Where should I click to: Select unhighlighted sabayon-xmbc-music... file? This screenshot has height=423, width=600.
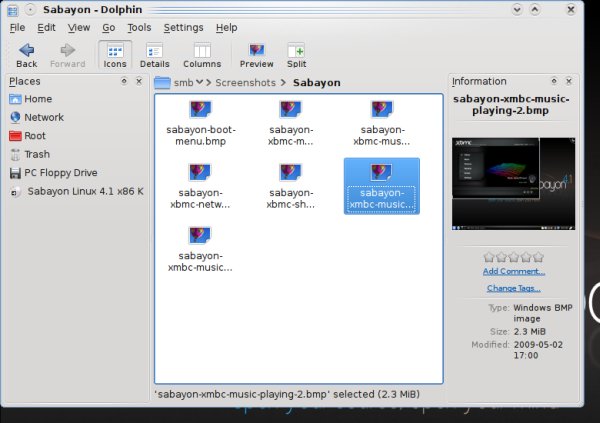[x=200, y=250]
